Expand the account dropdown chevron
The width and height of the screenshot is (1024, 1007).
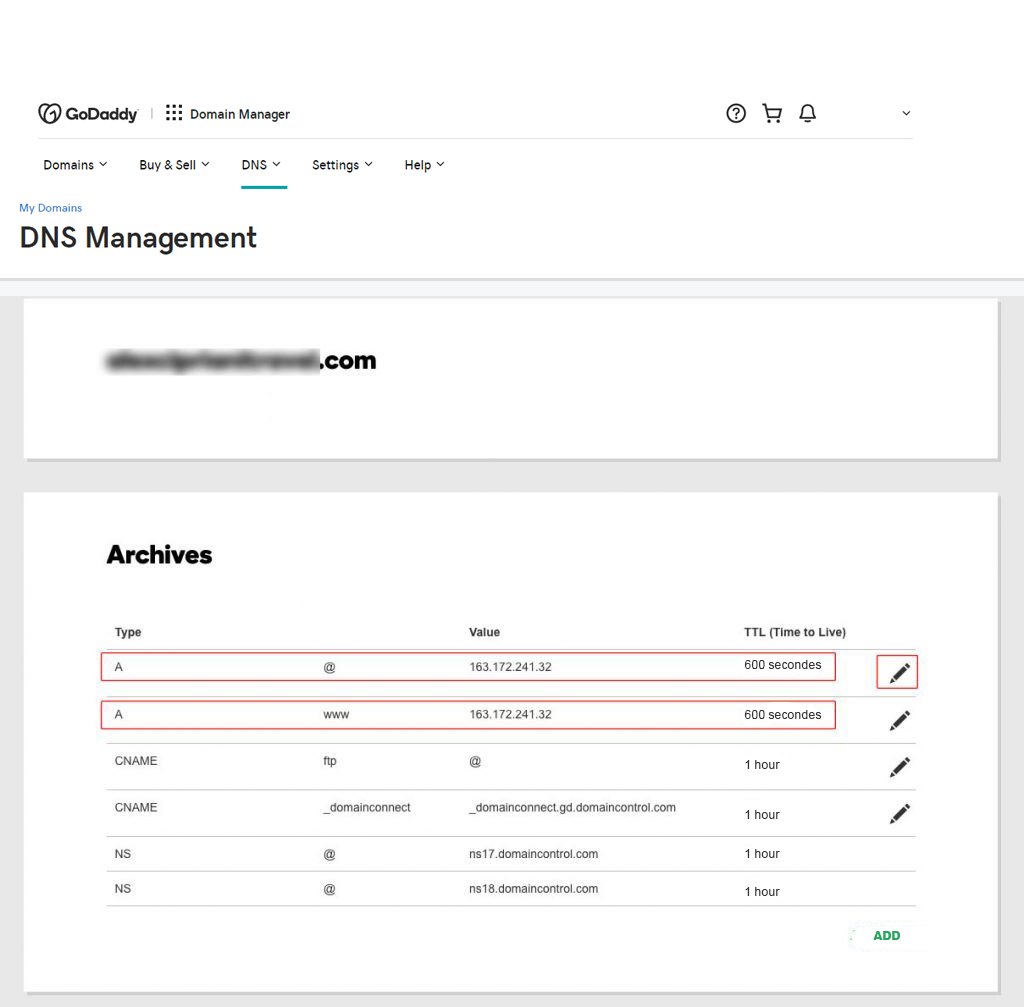pyautogui.click(x=906, y=114)
